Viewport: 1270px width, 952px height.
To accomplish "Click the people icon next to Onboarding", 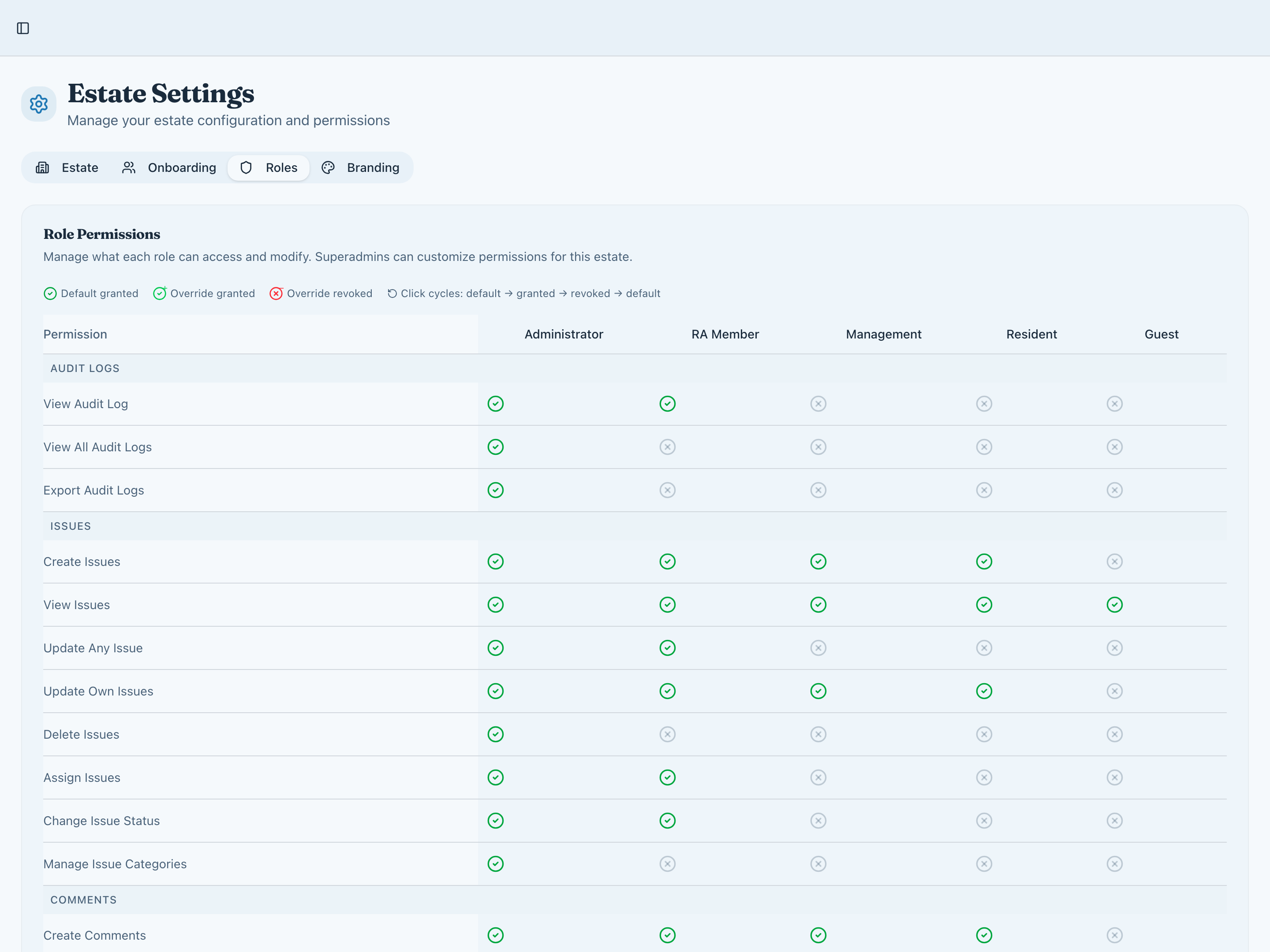I will [129, 167].
